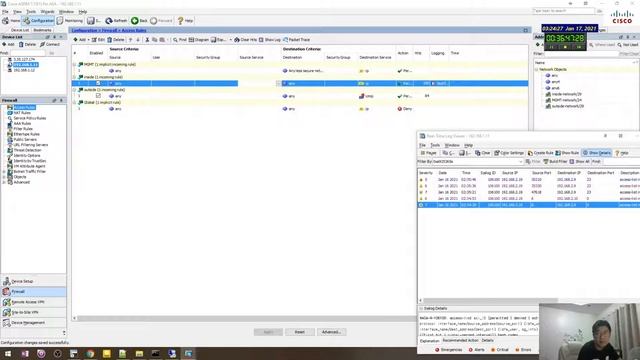The width and height of the screenshot is (640, 360).
Task: Open Chrome from the Windows taskbar
Action: 90,353
